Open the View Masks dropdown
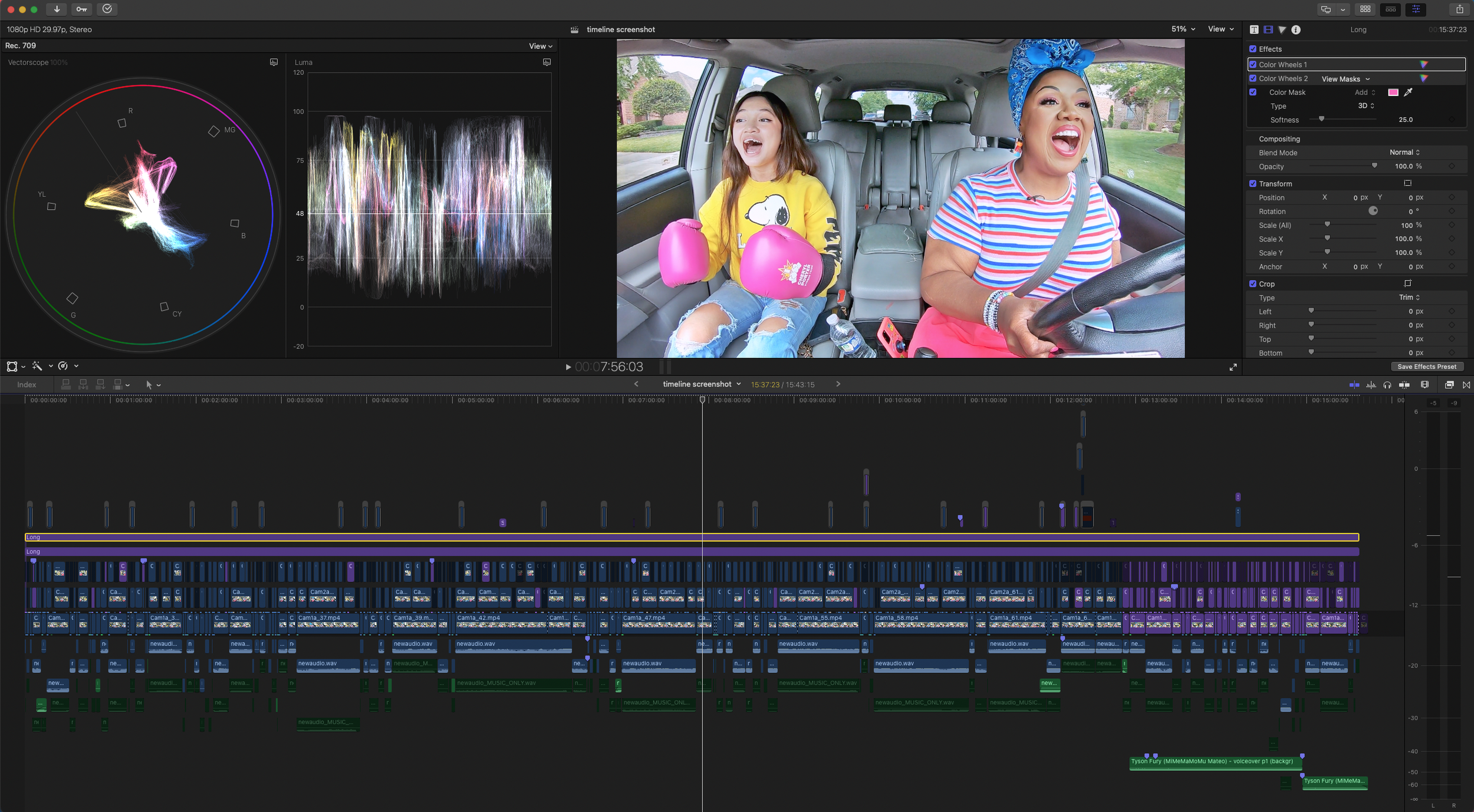Screen dimensions: 1474x812 pos(1345,79)
